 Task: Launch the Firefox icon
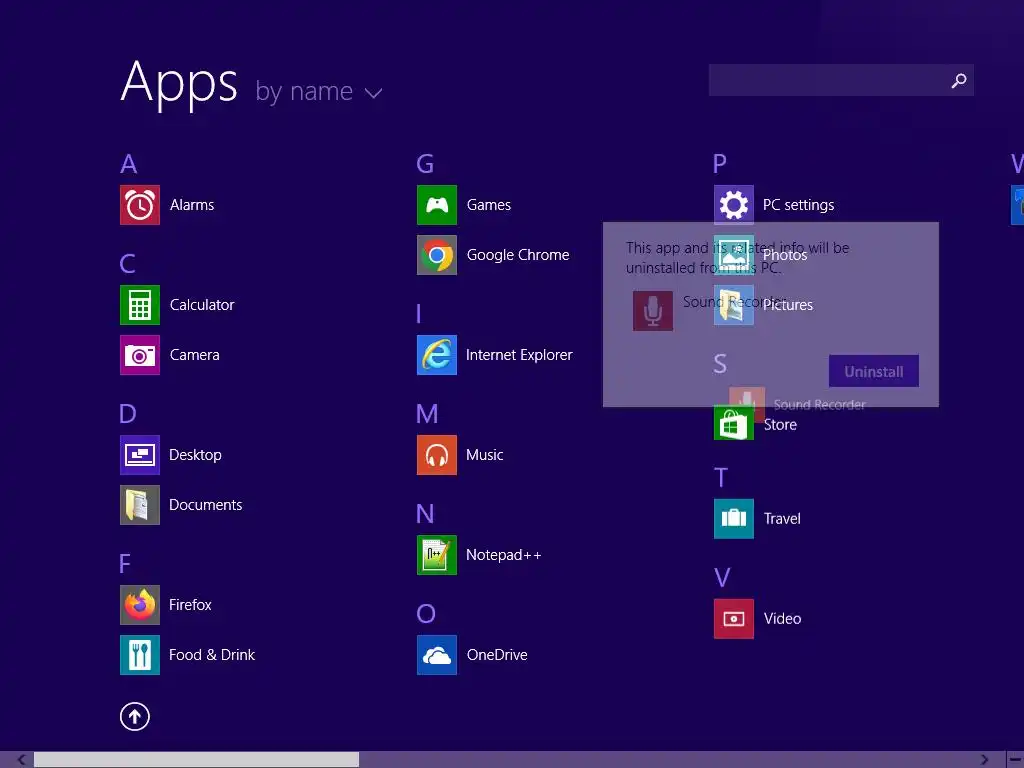point(140,605)
